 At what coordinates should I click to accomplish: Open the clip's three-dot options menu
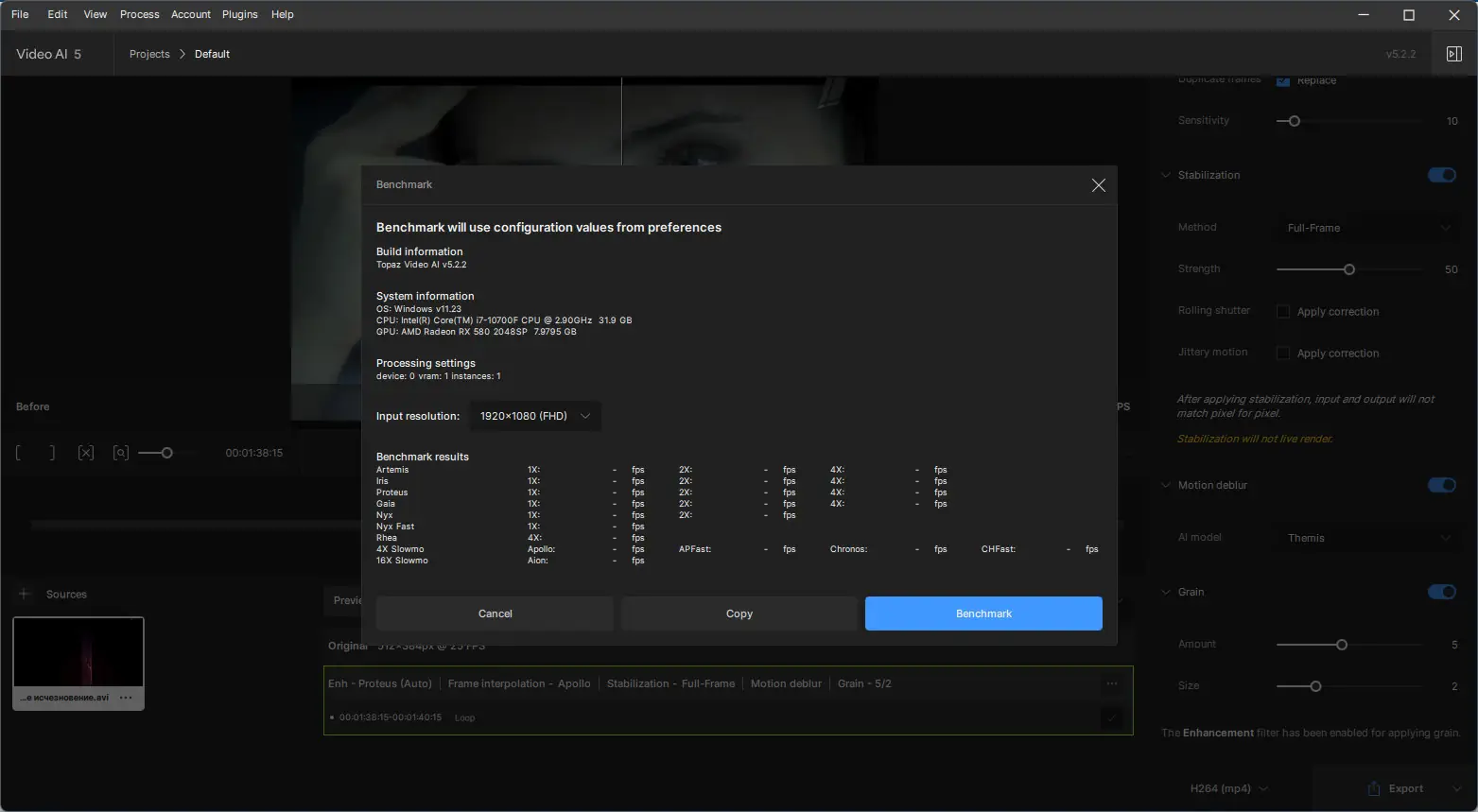click(1112, 682)
